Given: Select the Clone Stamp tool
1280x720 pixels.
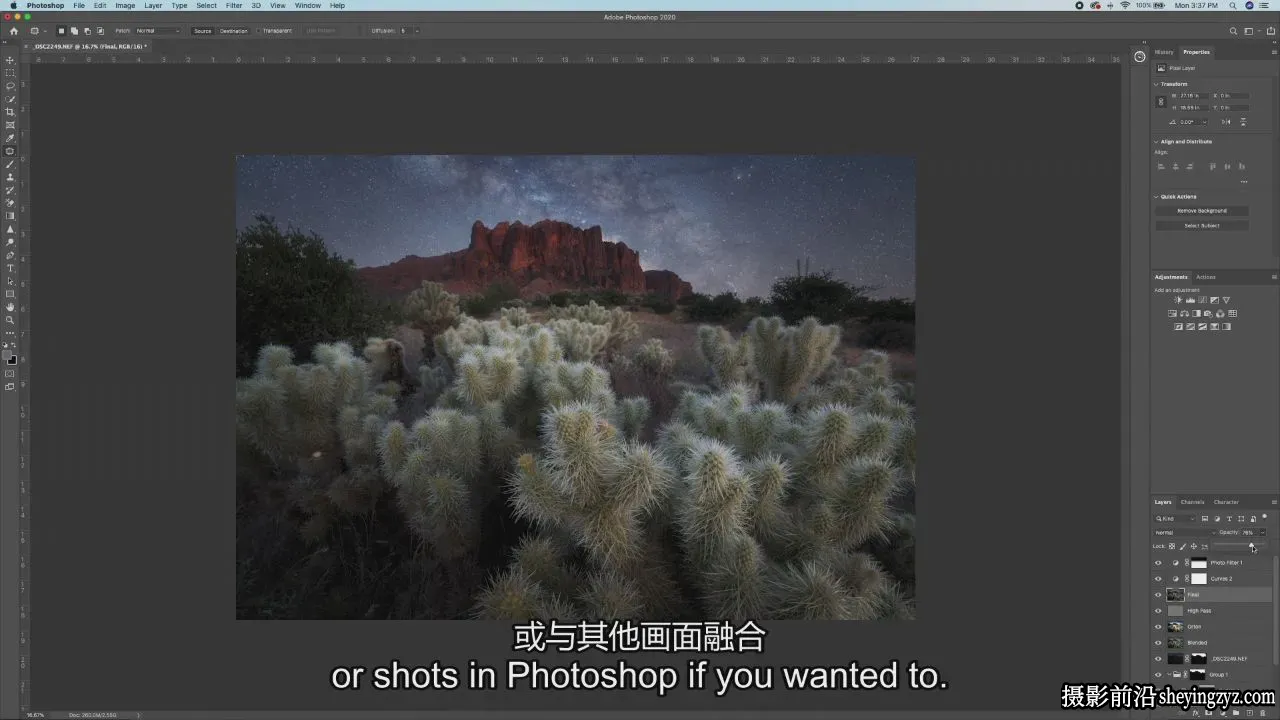Looking at the screenshot, I should (10, 177).
